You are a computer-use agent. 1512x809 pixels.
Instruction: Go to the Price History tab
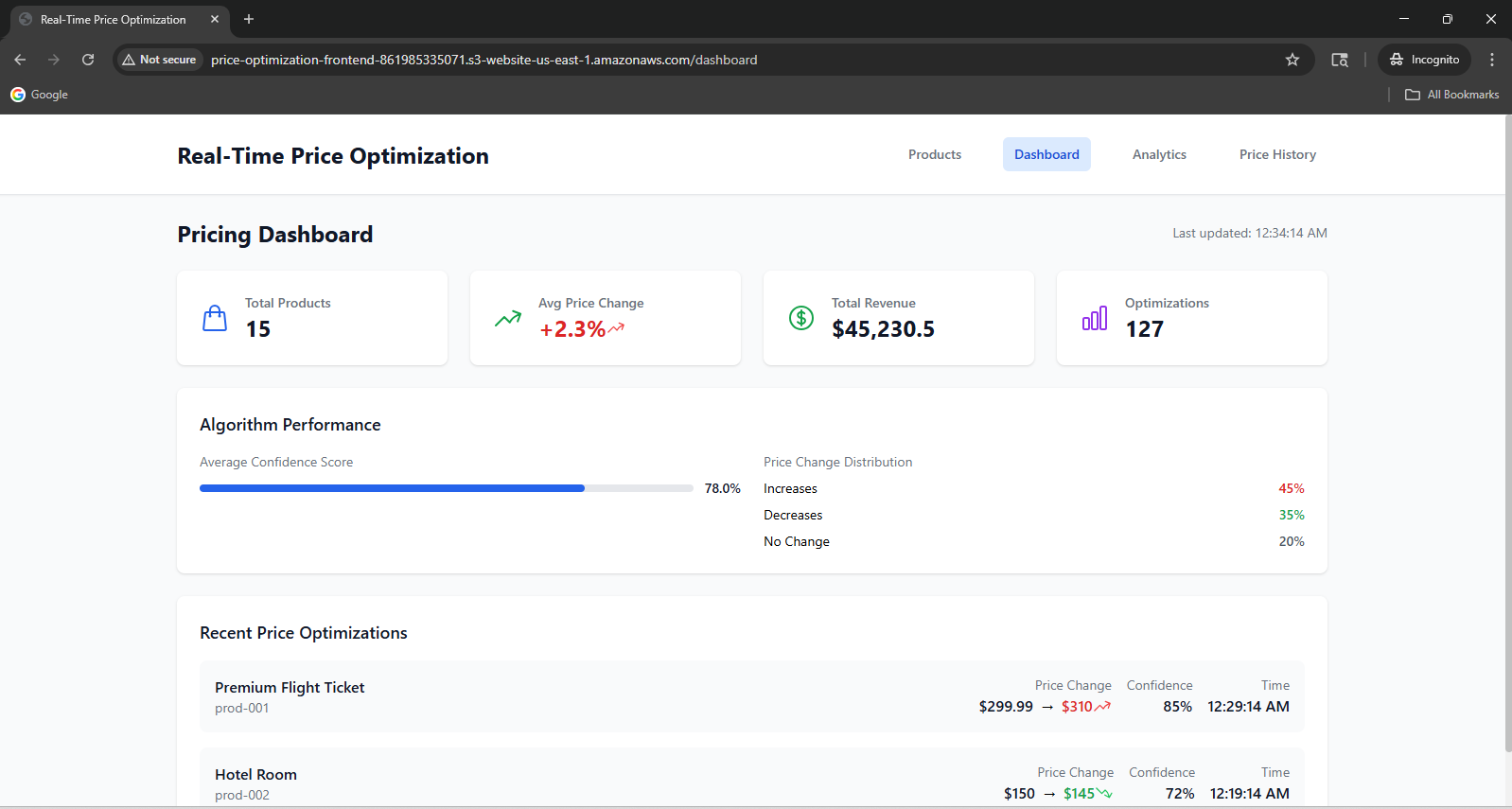click(x=1277, y=154)
